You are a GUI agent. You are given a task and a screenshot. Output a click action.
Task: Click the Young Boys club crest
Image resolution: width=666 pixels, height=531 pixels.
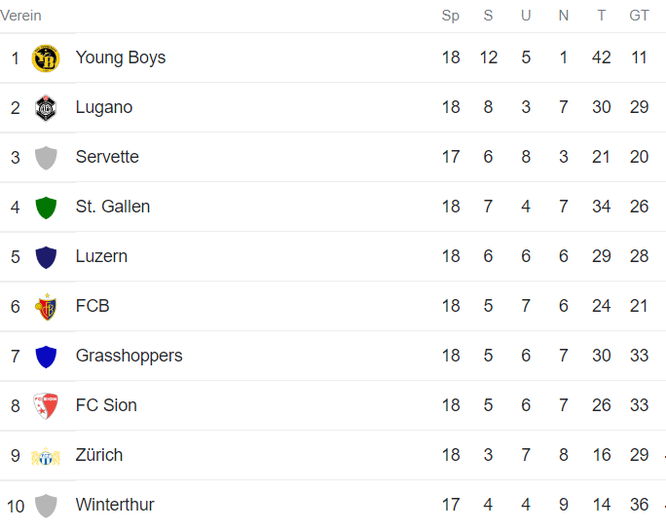[x=46, y=58]
